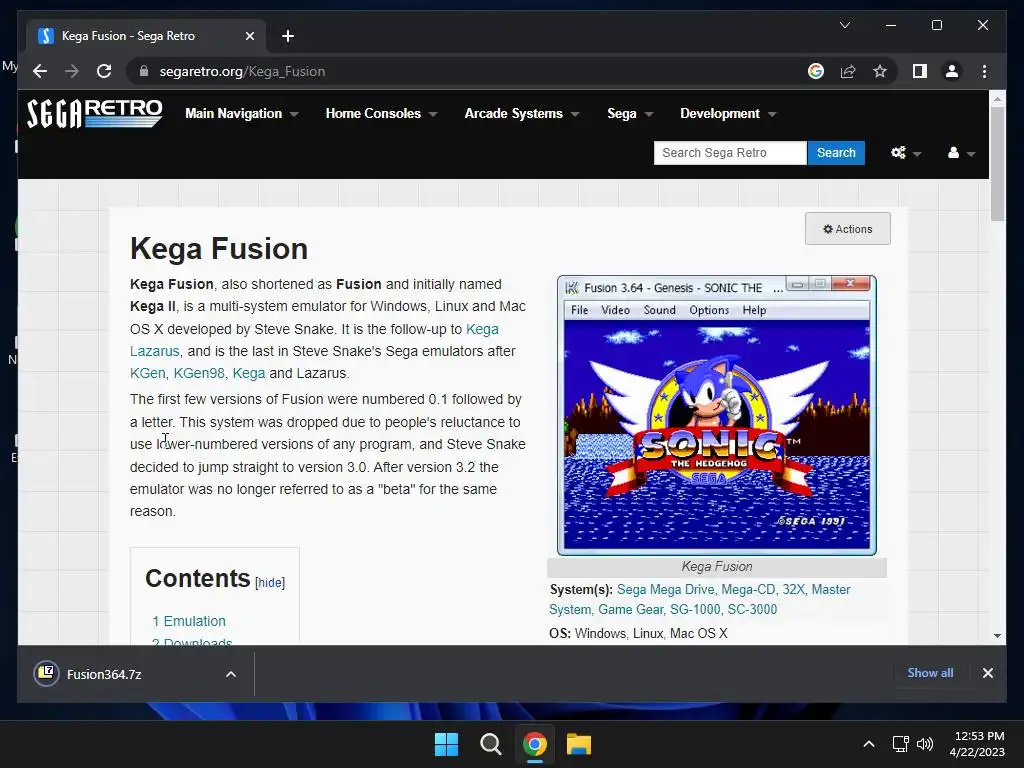The width and height of the screenshot is (1024, 768).
Task: Open the clock and date in the taskbar
Action: tap(978, 744)
